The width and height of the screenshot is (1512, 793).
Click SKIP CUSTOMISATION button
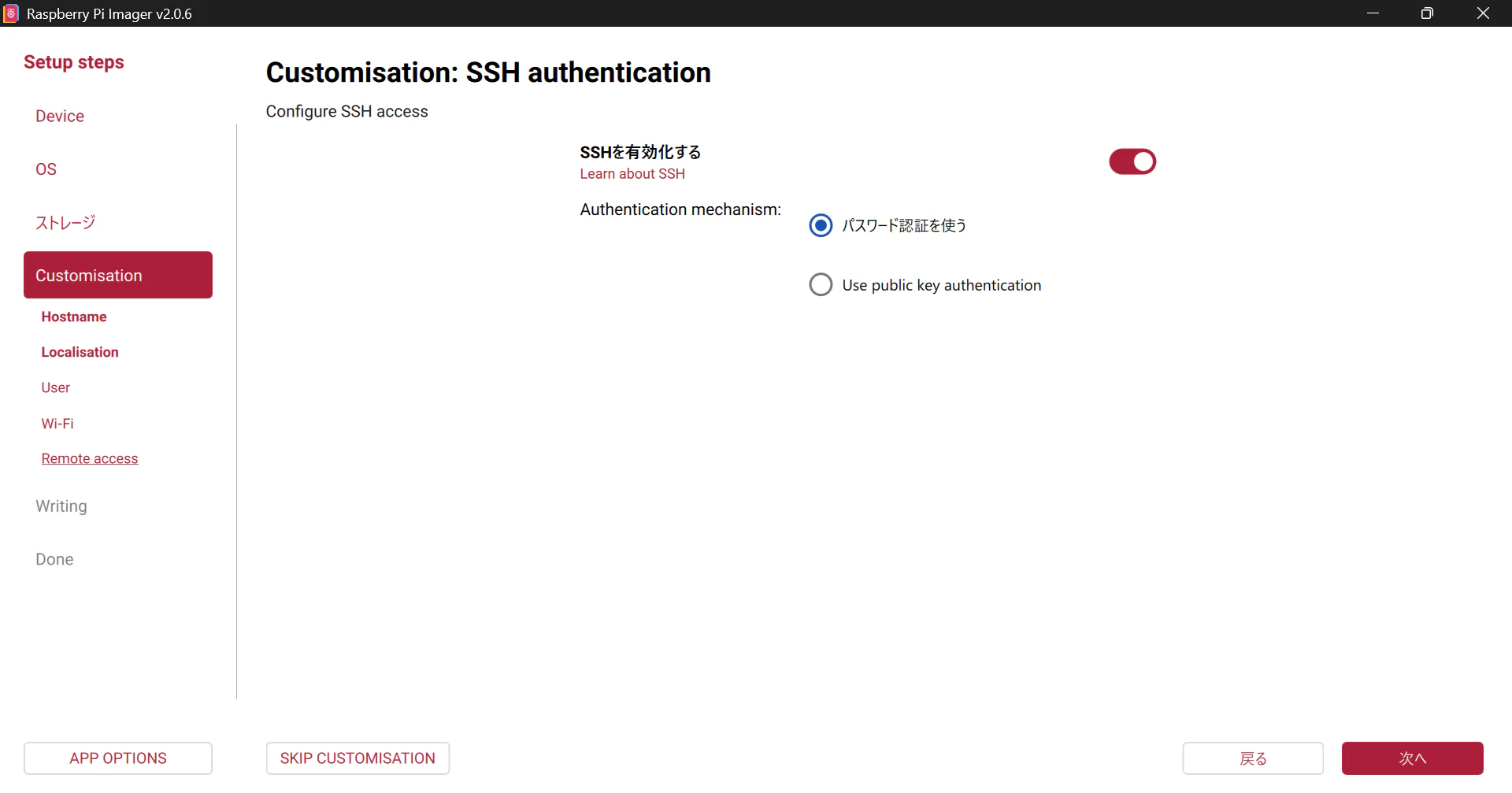tap(358, 758)
